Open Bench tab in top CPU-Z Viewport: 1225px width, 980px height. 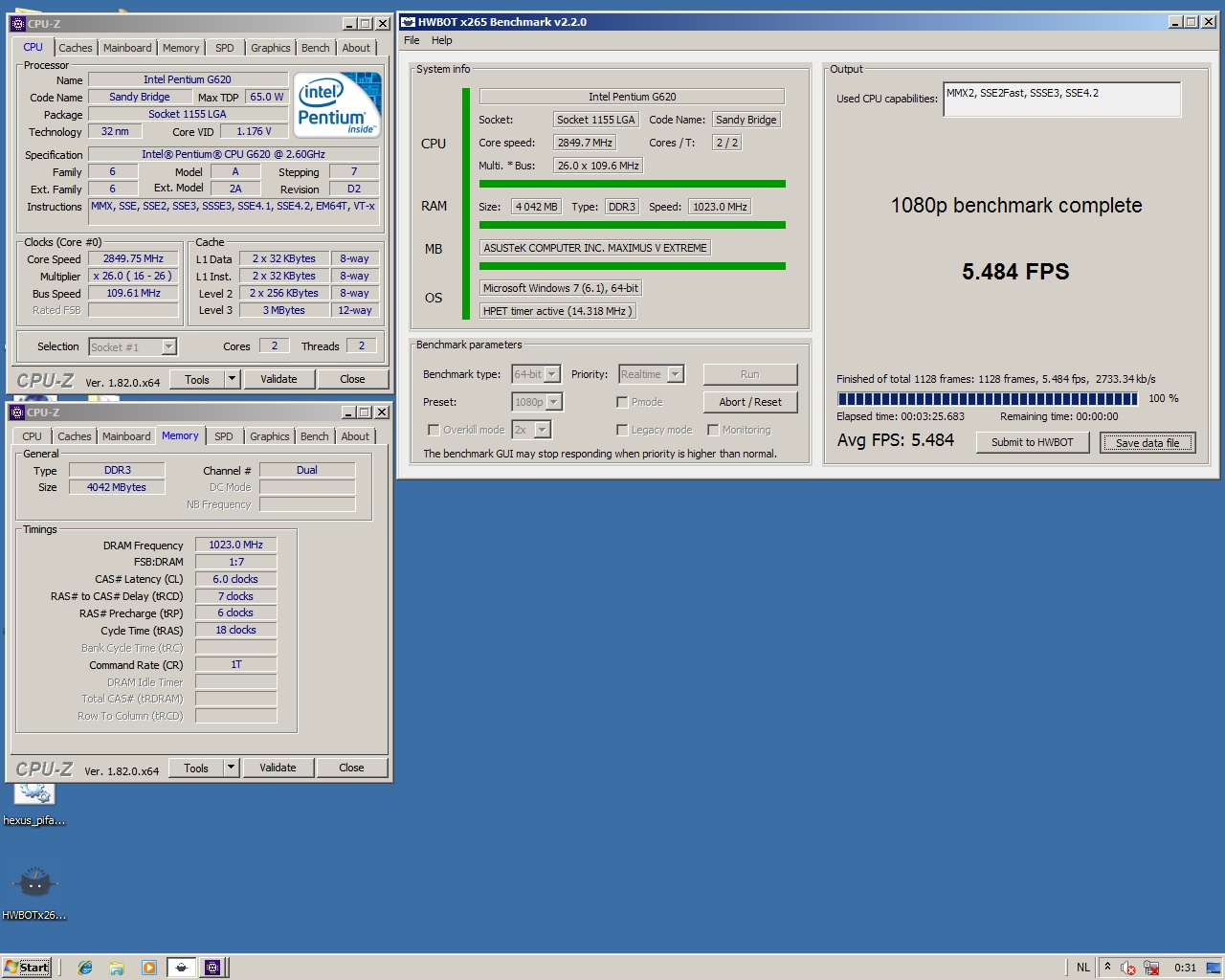tap(316, 48)
